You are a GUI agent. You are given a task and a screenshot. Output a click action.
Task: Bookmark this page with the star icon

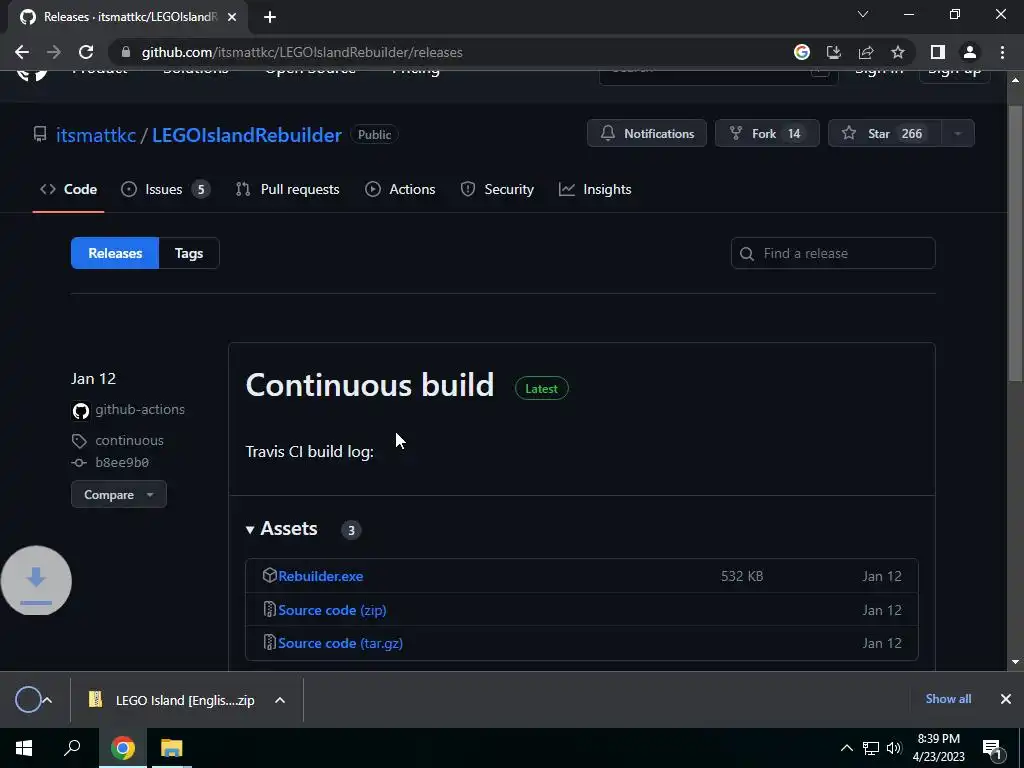[898, 52]
